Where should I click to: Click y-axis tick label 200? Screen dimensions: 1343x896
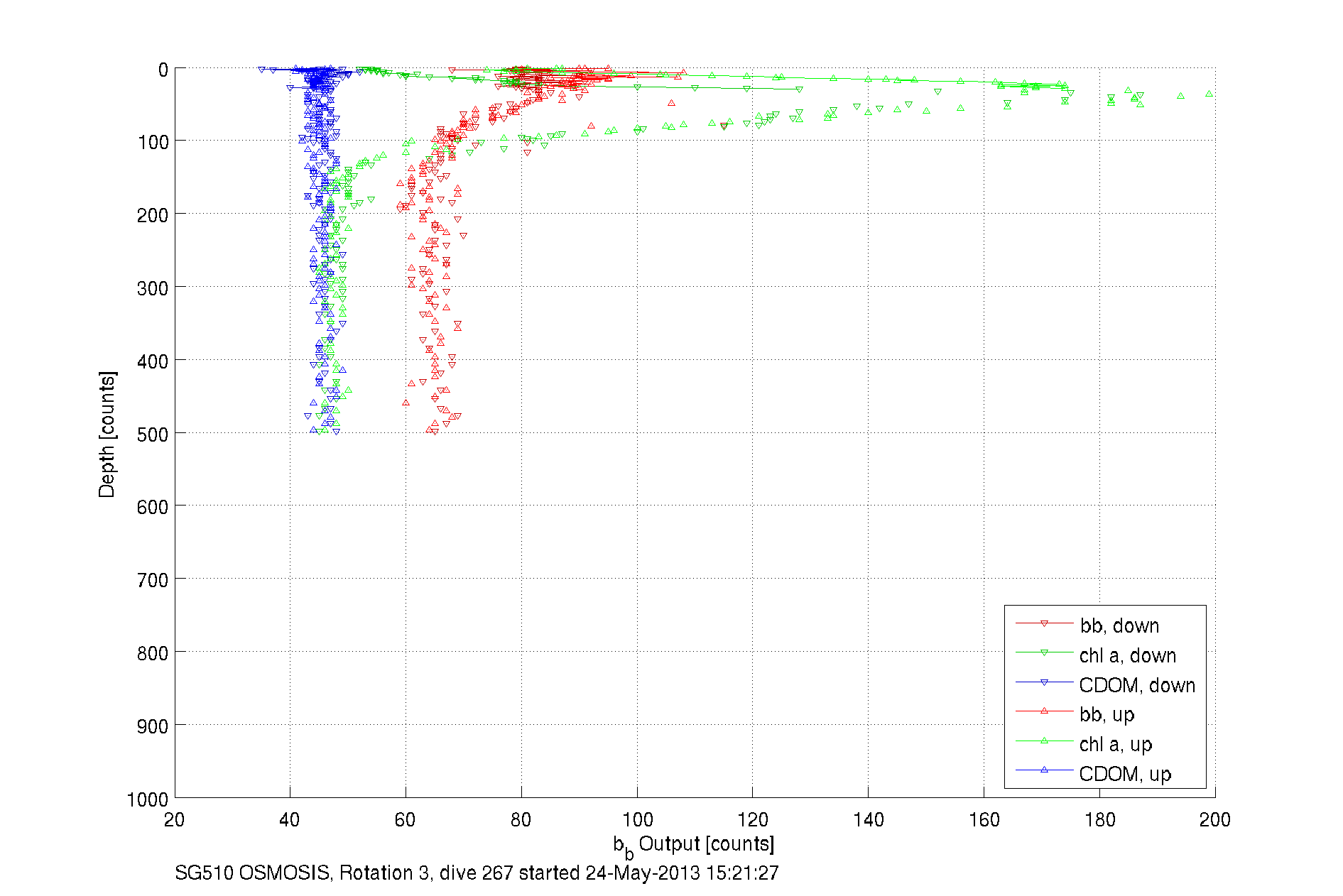pyautogui.click(x=153, y=215)
